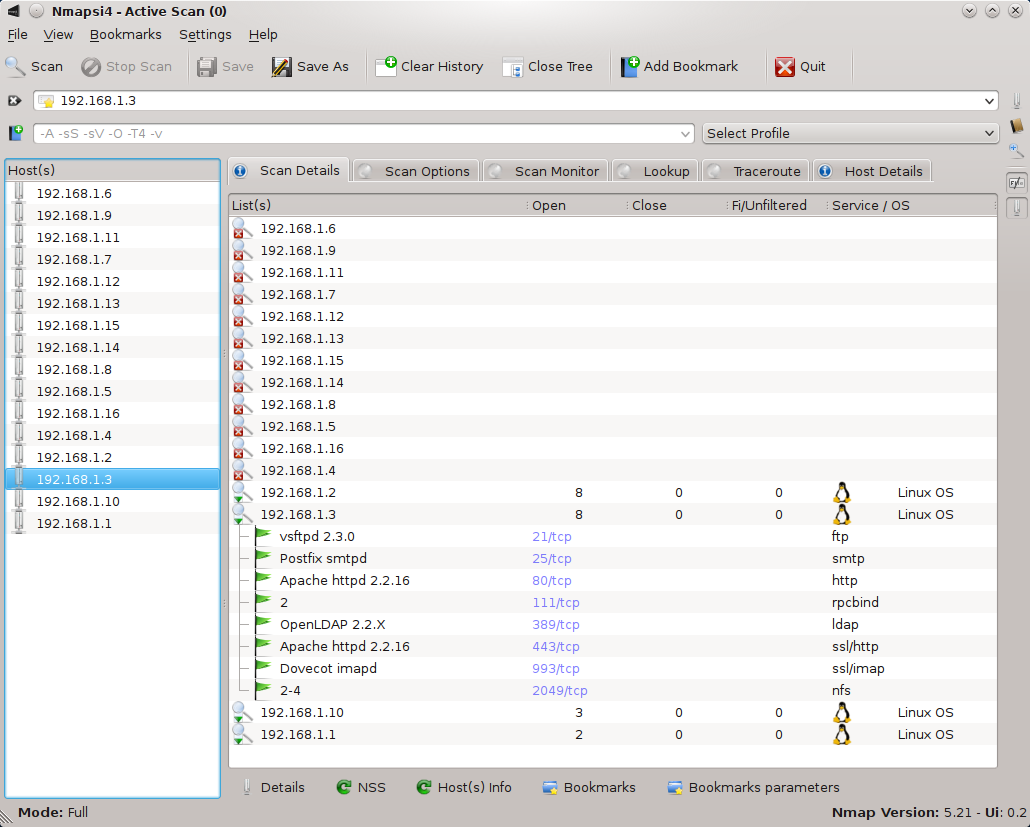Click the Add Bookmark icon
This screenshot has width=1030, height=827.
629,67
